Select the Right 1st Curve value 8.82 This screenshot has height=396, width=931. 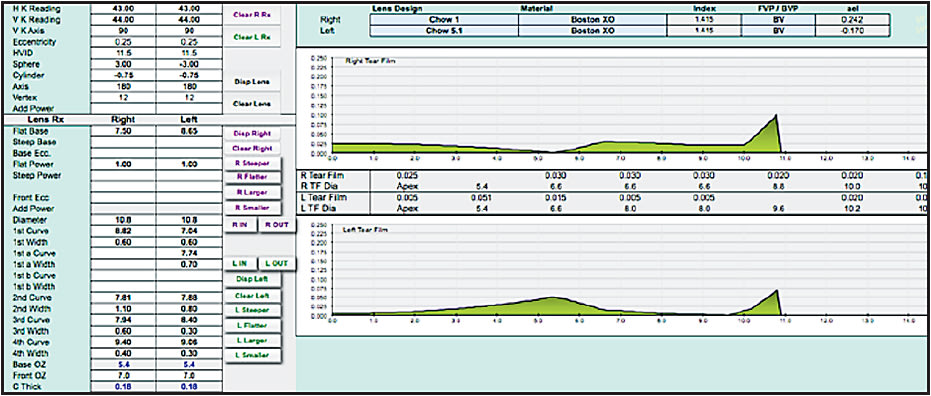tap(123, 231)
